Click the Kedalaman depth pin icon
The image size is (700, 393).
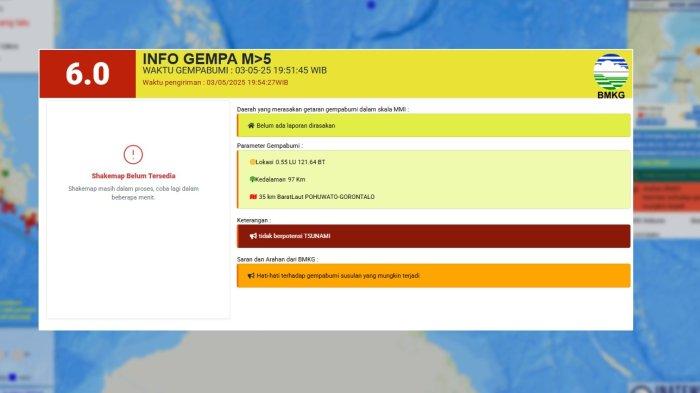(252, 180)
